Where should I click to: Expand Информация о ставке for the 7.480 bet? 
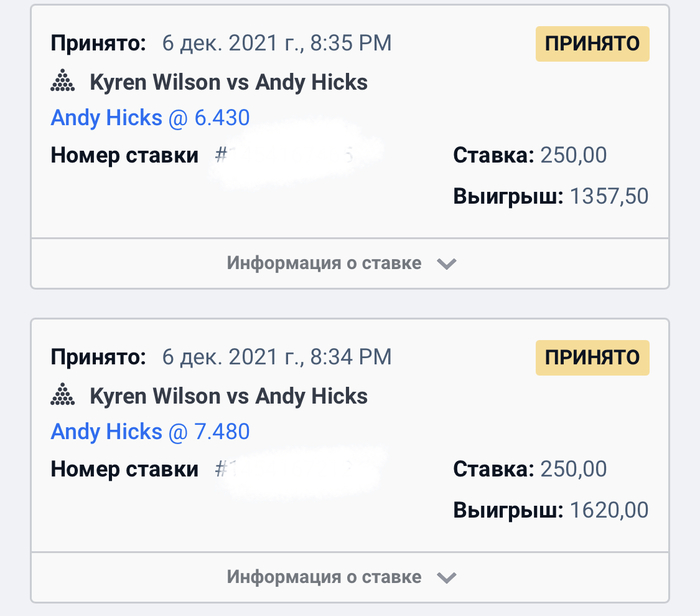pos(324,578)
